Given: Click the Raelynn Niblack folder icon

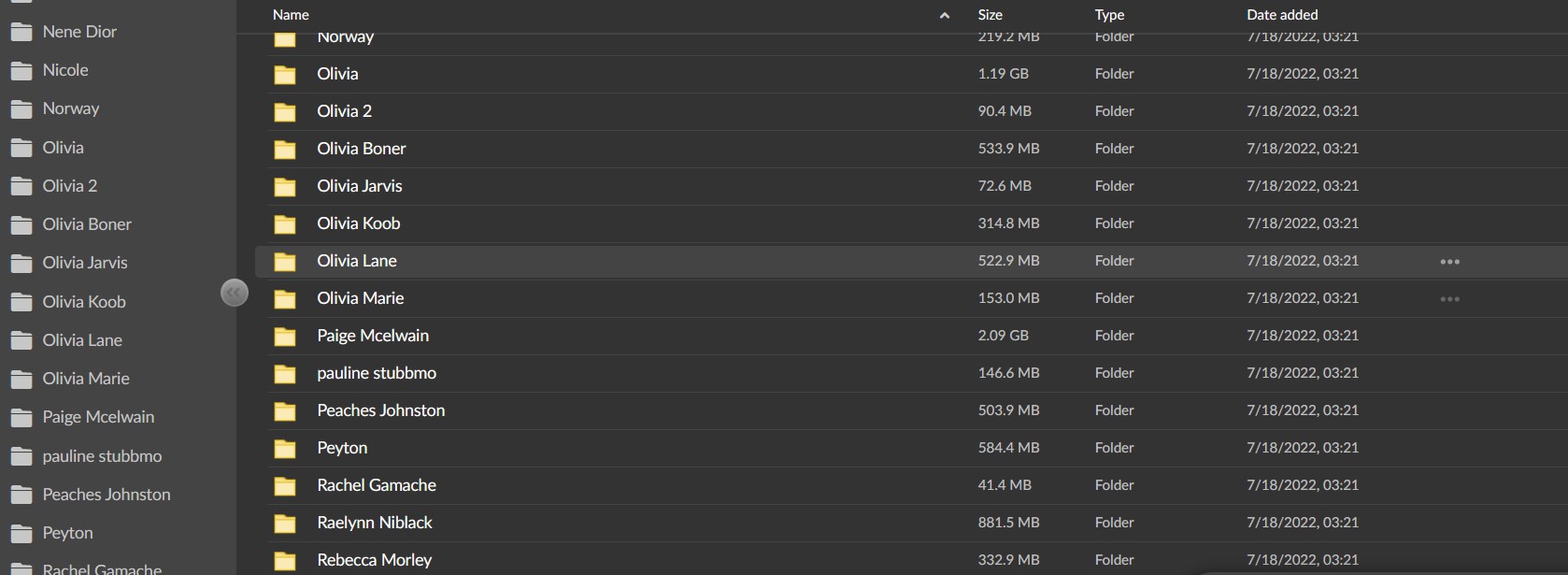Looking at the screenshot, I should point(285,524).
